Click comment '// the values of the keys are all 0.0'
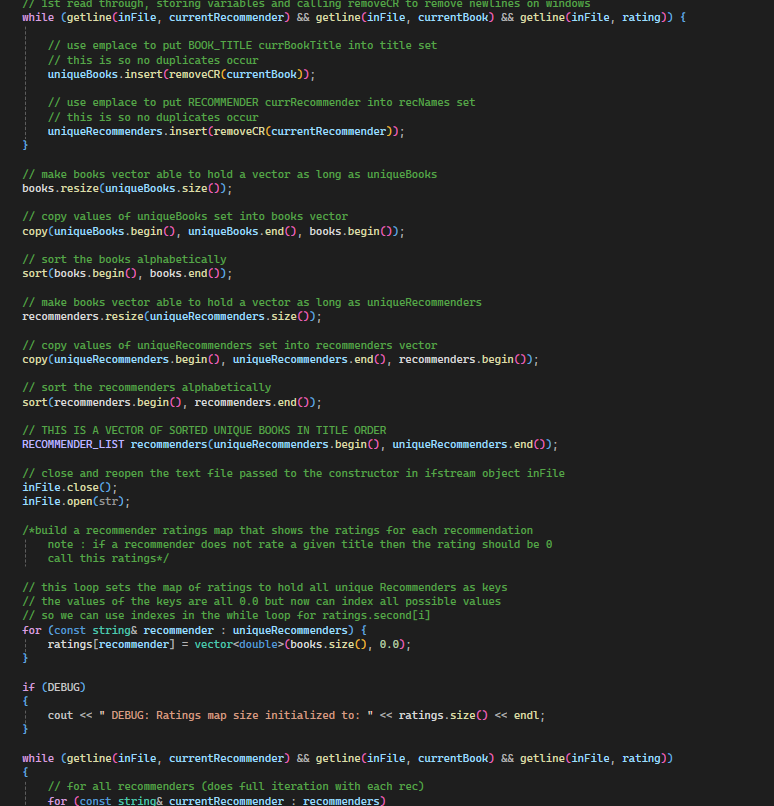Screen dimensions: 774x806 [261, 601]
